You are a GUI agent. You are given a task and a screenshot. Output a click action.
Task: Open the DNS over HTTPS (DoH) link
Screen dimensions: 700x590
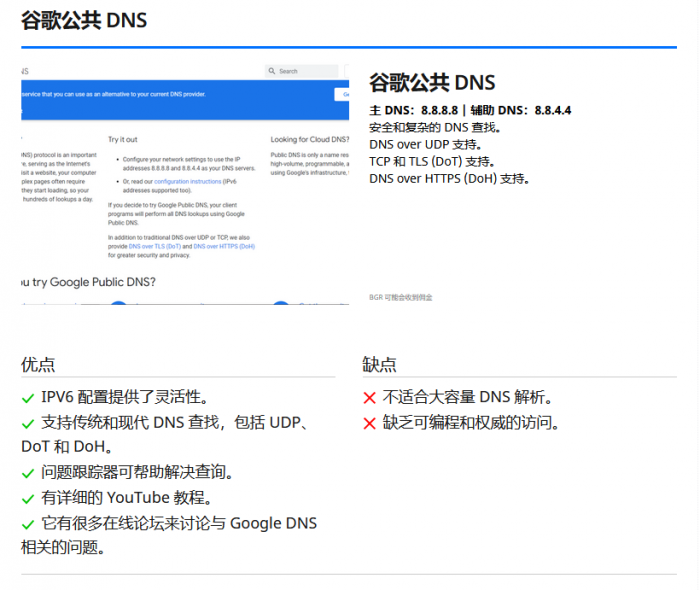point(224,245)
